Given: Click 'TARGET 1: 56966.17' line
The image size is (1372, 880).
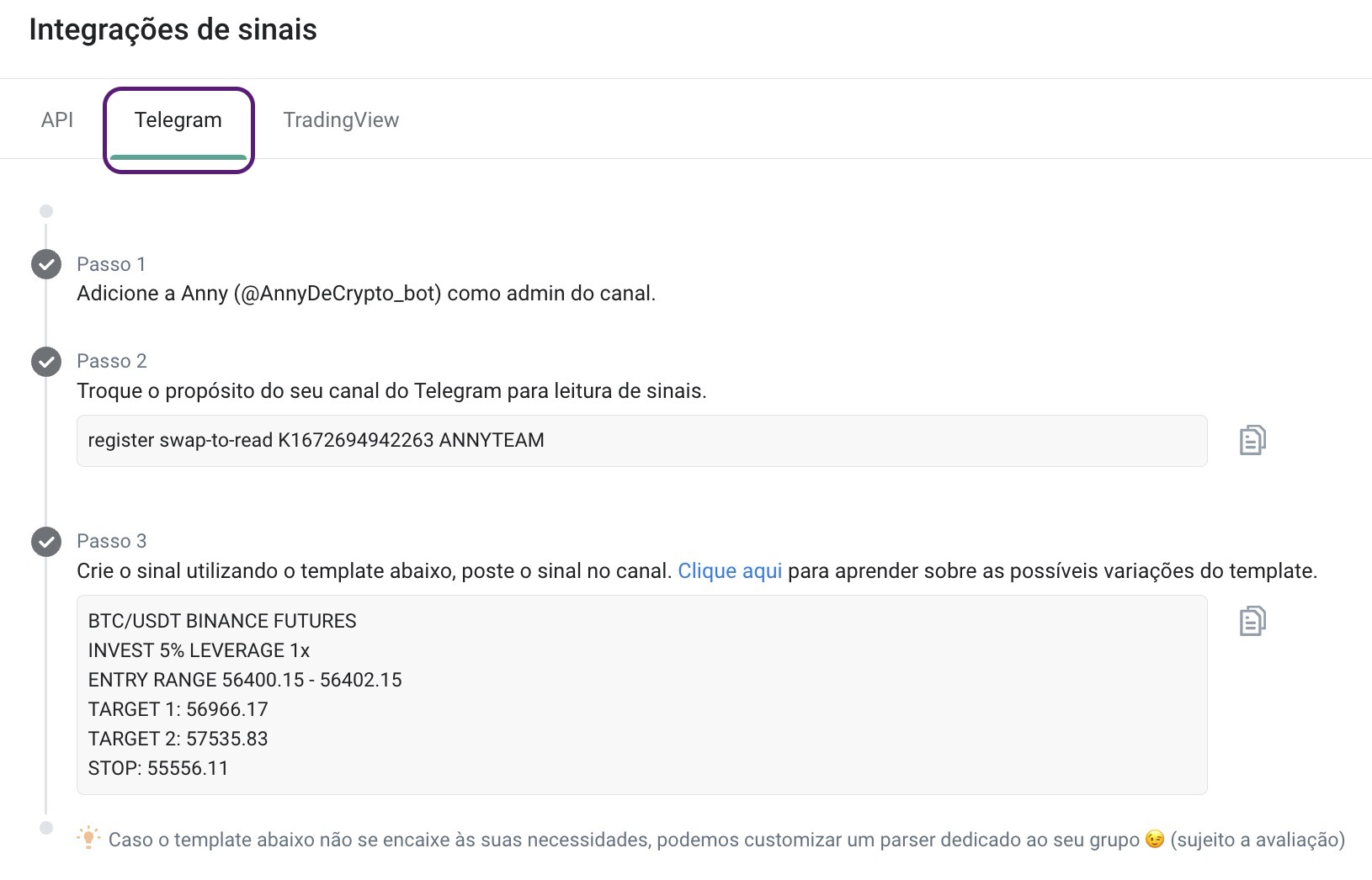Looking at the screenshot, I should point(178,709).
